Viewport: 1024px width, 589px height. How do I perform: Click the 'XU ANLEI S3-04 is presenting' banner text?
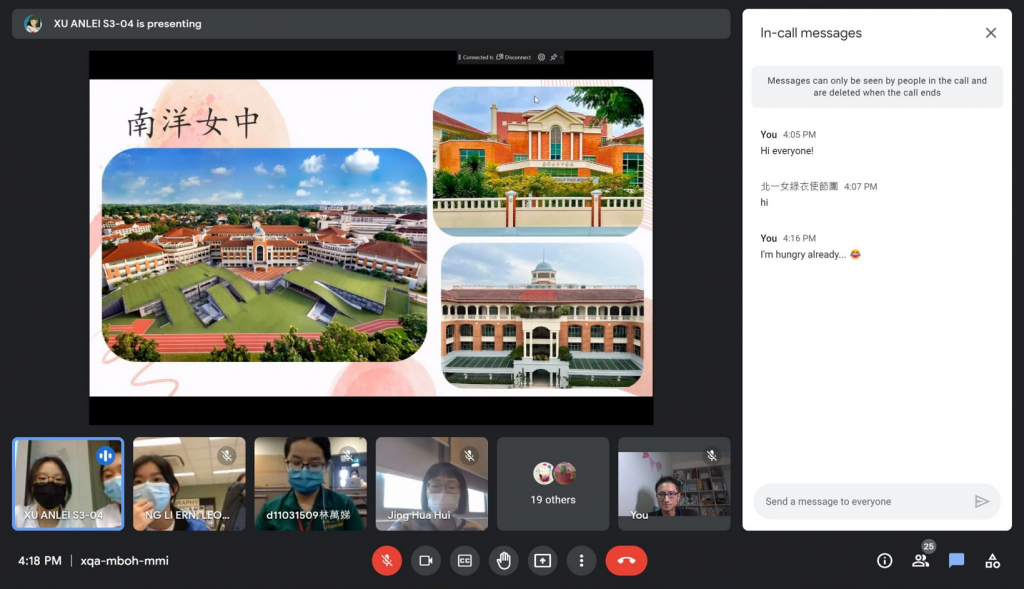coord(127,24)
